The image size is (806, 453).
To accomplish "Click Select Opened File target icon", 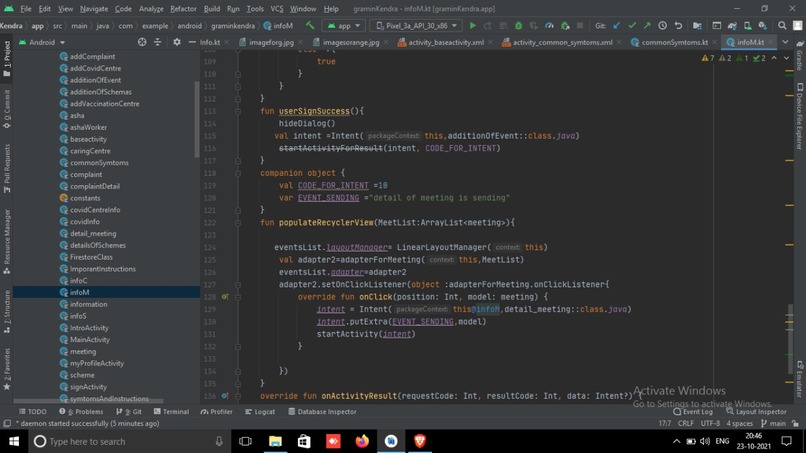I will [142, 42].
